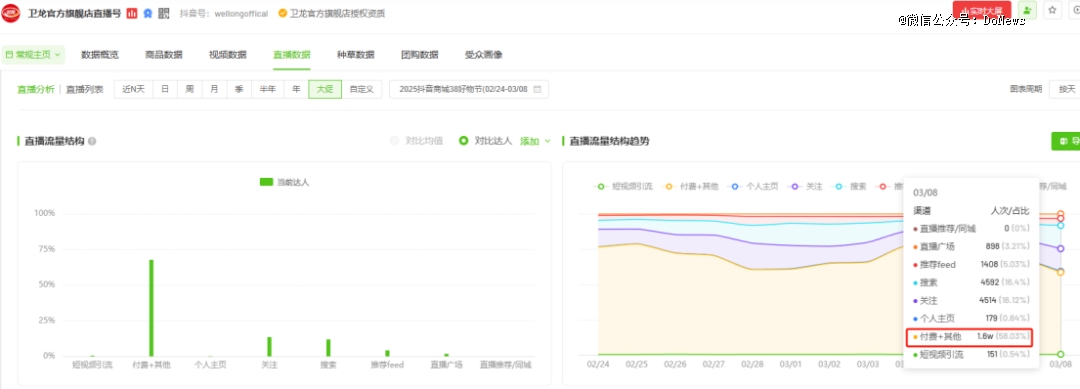Image resolution: width=1080 pixels, height=389 pixels.
Task: Open the red bar-chart icon beside account name
Action: (132, 13)
